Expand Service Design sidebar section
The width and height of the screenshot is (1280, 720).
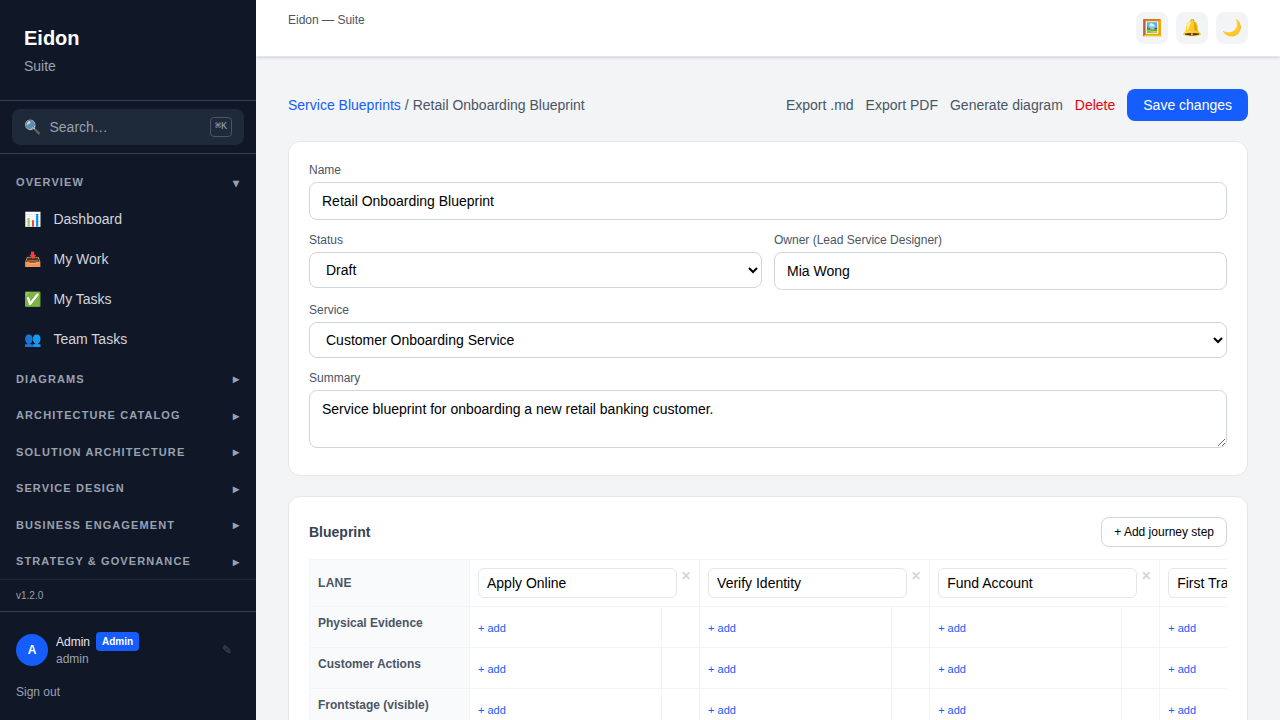[x=128, y=488]
